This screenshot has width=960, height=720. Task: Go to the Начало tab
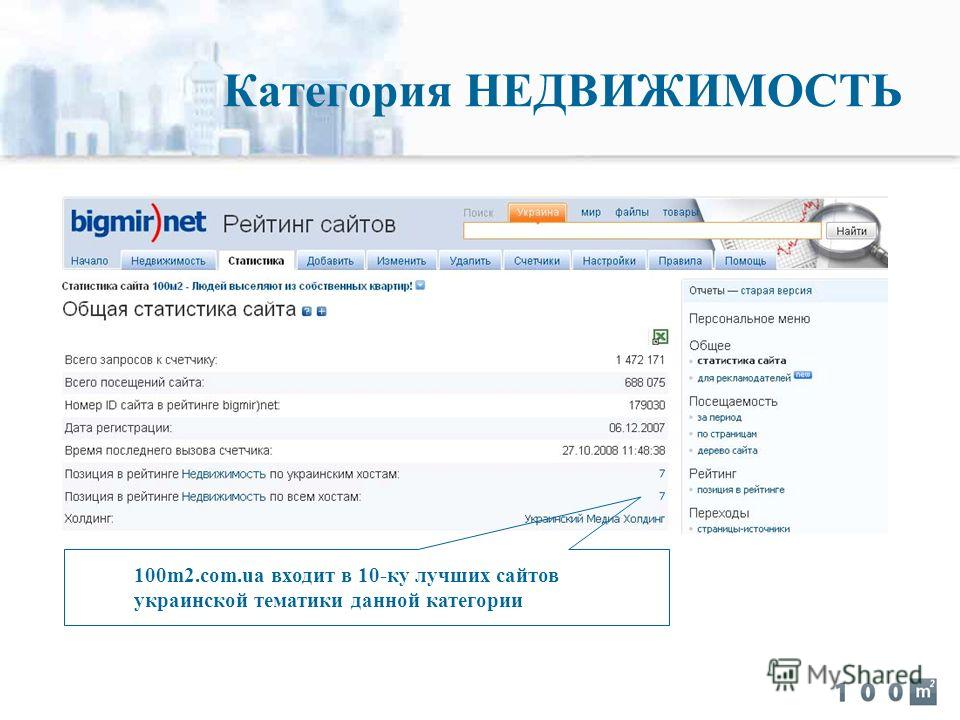click(x=89, y=261)
